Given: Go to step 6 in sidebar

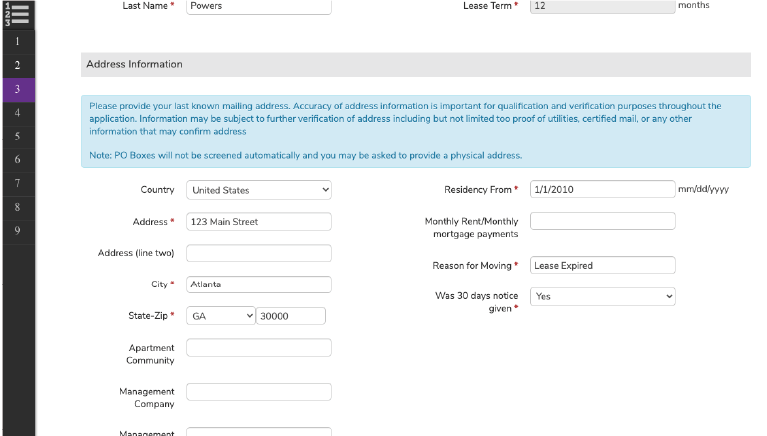Looking at the screenshot, I should coord(18,160).
